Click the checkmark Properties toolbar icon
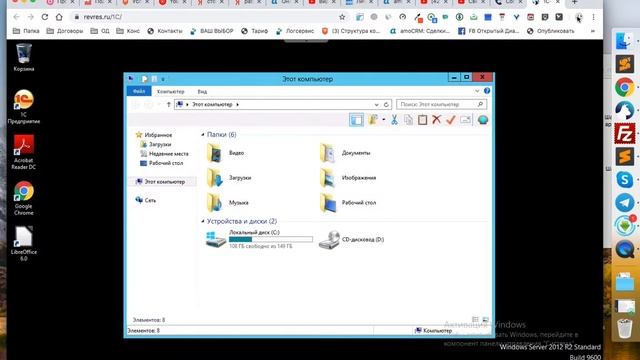 451,120
